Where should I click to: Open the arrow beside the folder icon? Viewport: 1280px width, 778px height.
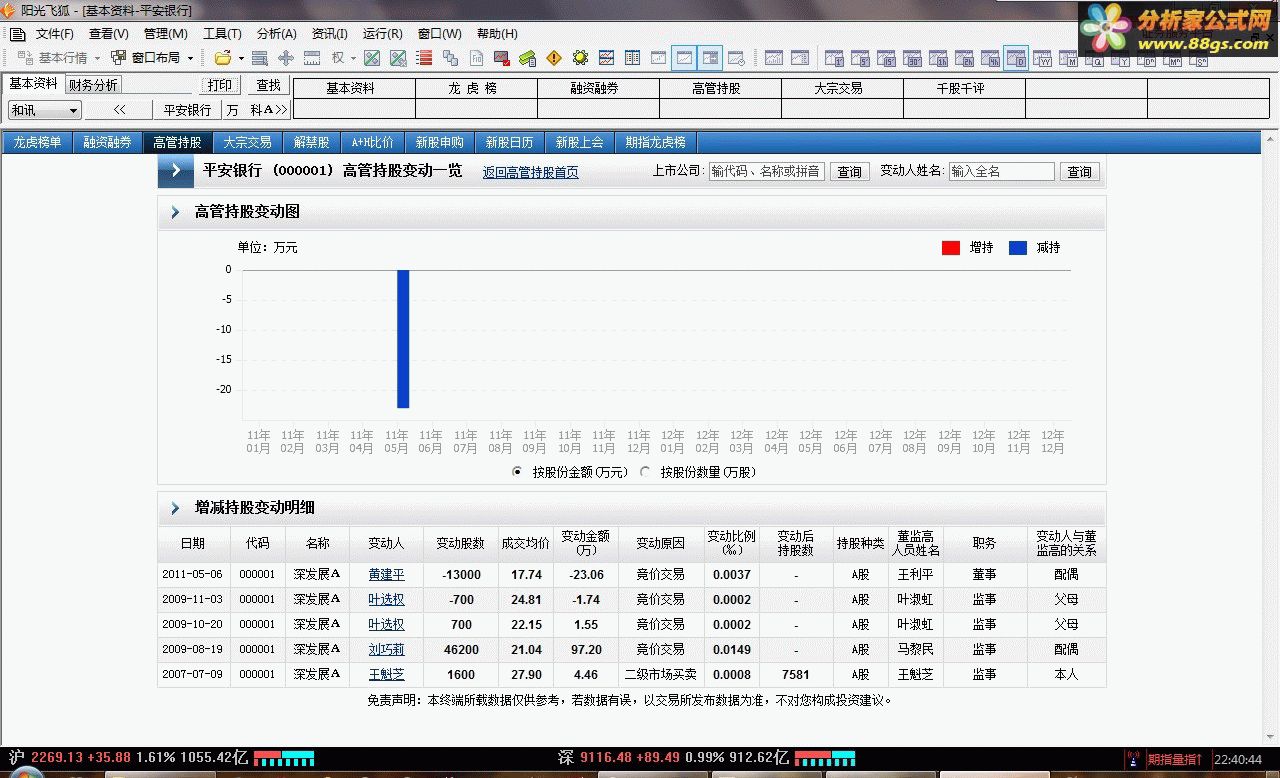[241, 58]
